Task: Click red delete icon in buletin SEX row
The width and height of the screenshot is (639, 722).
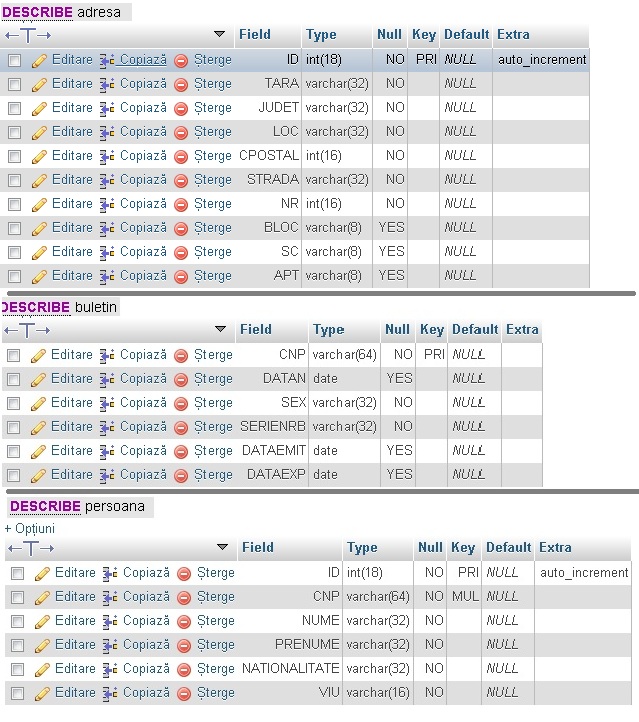Action: (181, 404)
